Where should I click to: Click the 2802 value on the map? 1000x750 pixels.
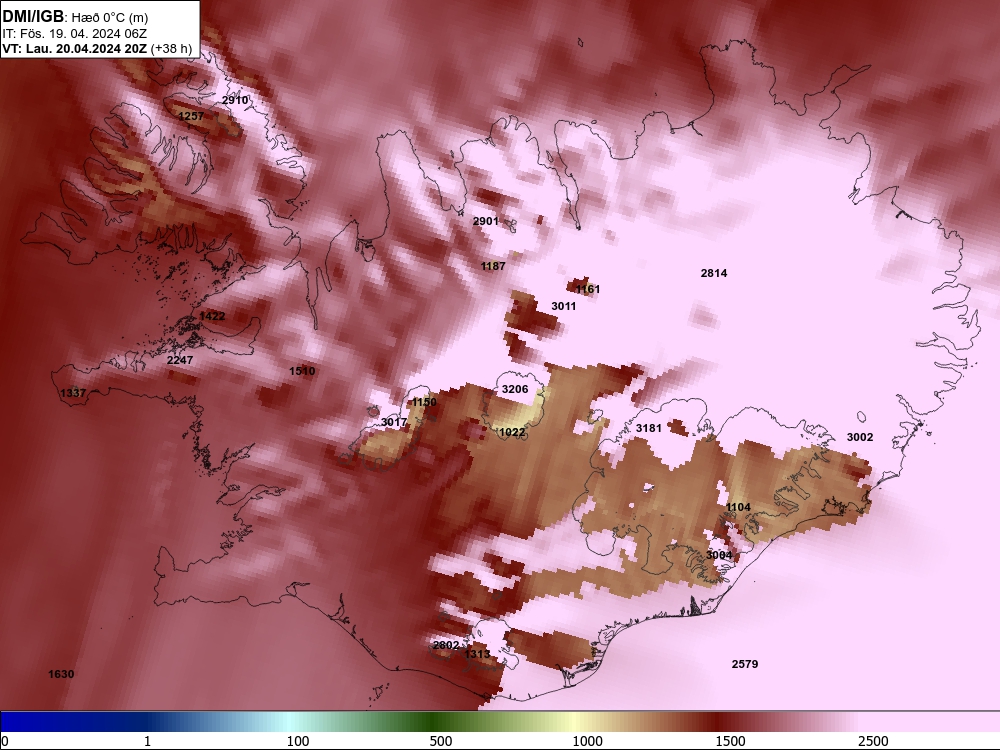(446, 645)
